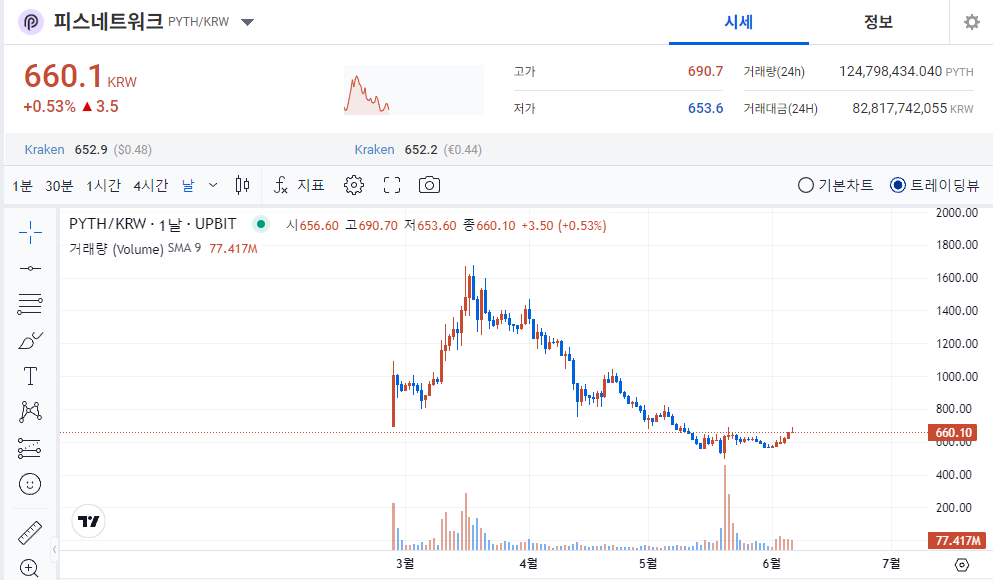This screenshot has height=580, width=993.
Task: Select the text annotation tool
Action: pyautogui.click(x=30, y=376)
